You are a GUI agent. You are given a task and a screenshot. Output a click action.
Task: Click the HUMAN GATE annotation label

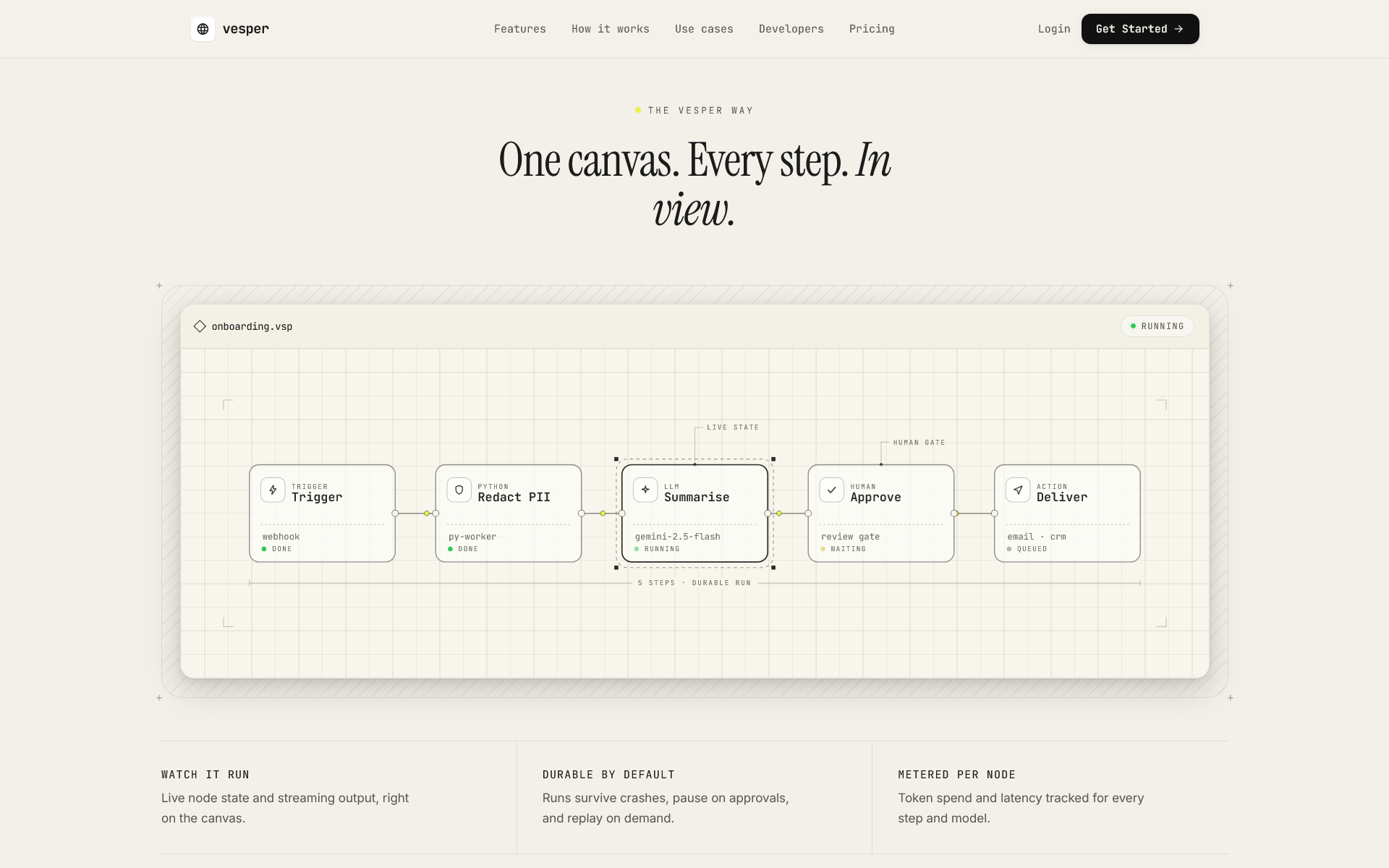pos(919,443)
